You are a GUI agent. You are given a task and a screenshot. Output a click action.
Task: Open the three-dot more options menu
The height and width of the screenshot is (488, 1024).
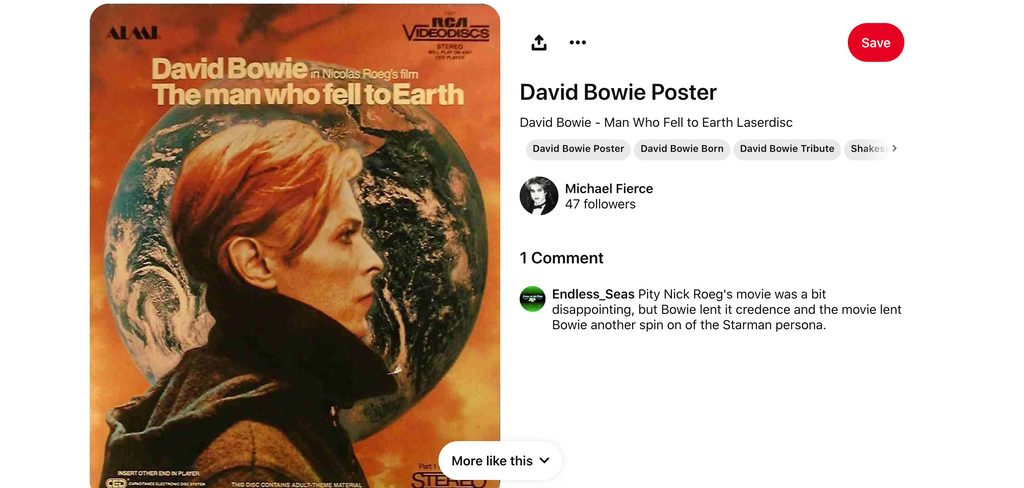(577, 42)
